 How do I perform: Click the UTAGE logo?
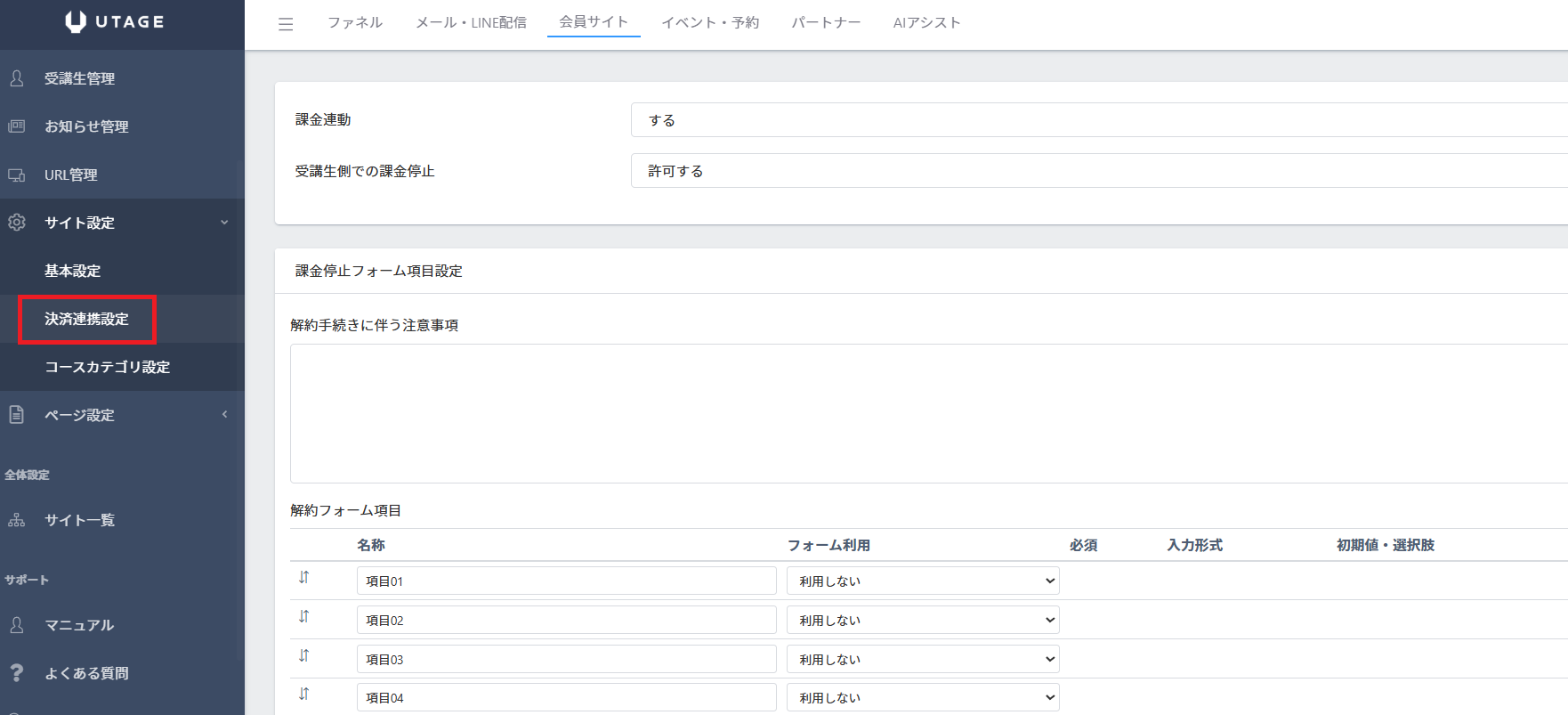coord(115,22)
